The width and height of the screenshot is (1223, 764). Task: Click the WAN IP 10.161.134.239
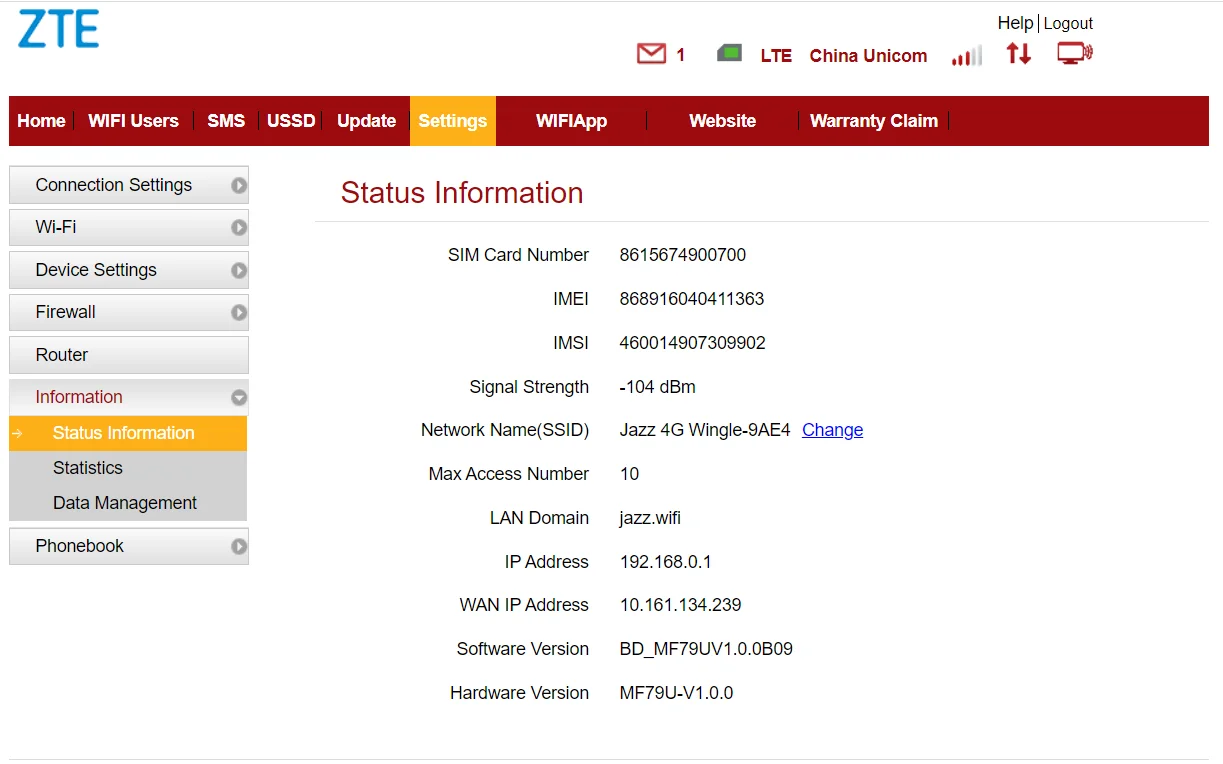pyautogui.click(x=681, y=605)
